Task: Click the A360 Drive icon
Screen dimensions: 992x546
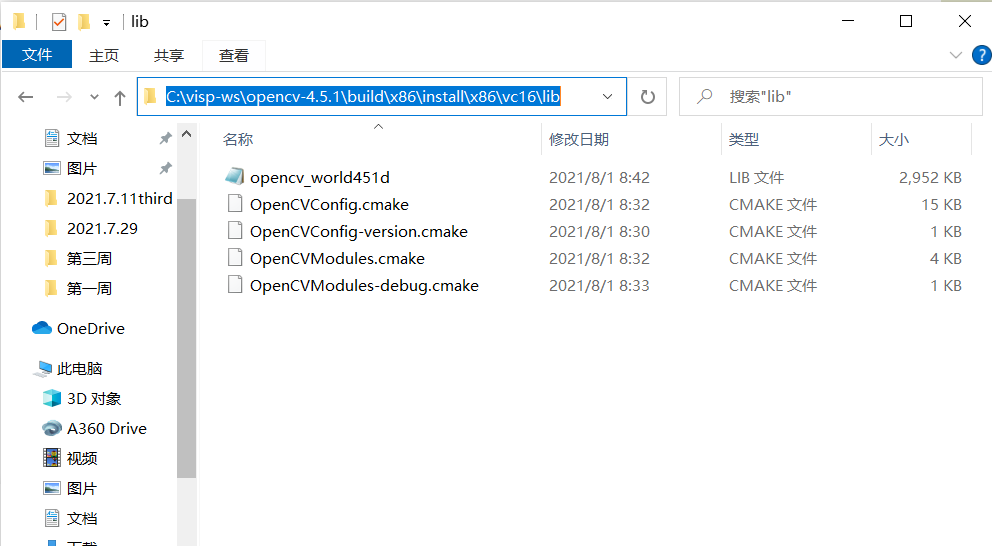Action: point(52,428)
